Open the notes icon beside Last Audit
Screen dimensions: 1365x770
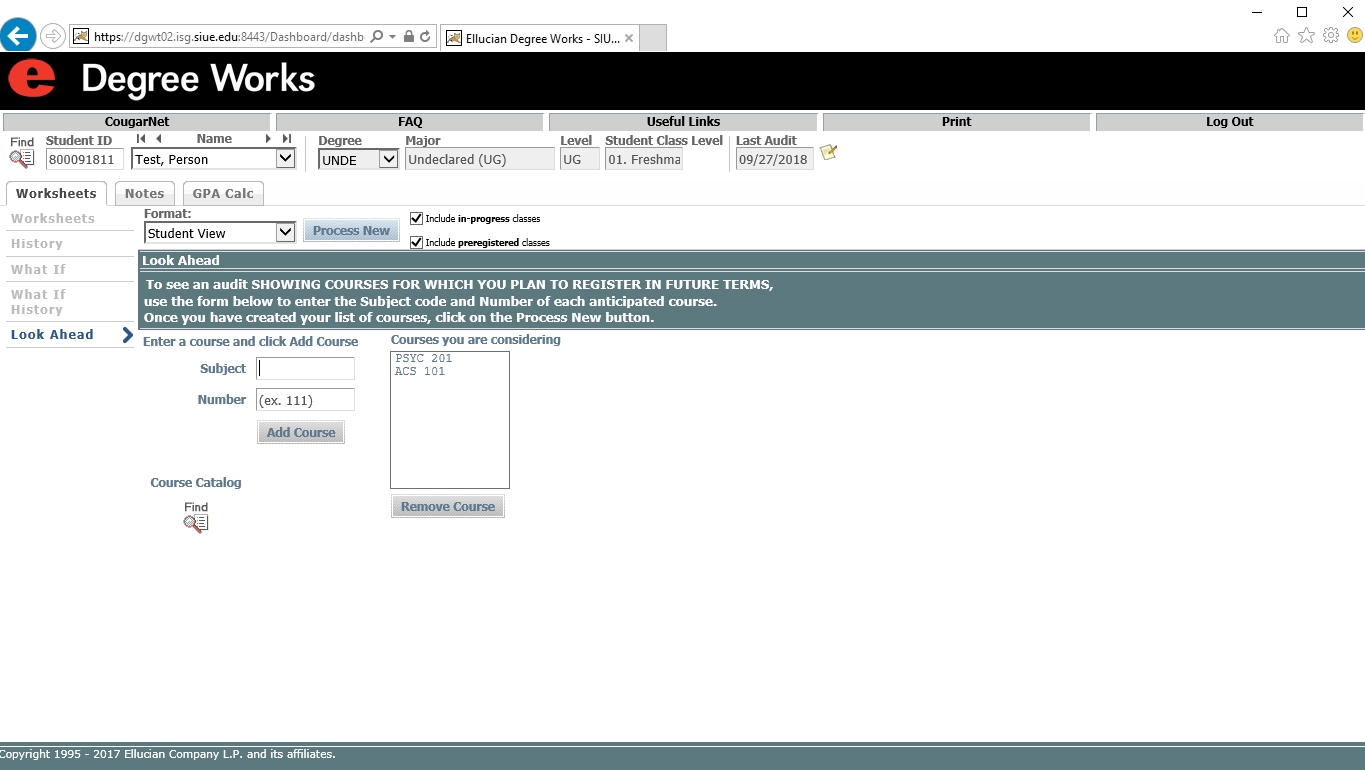[828, 153]
